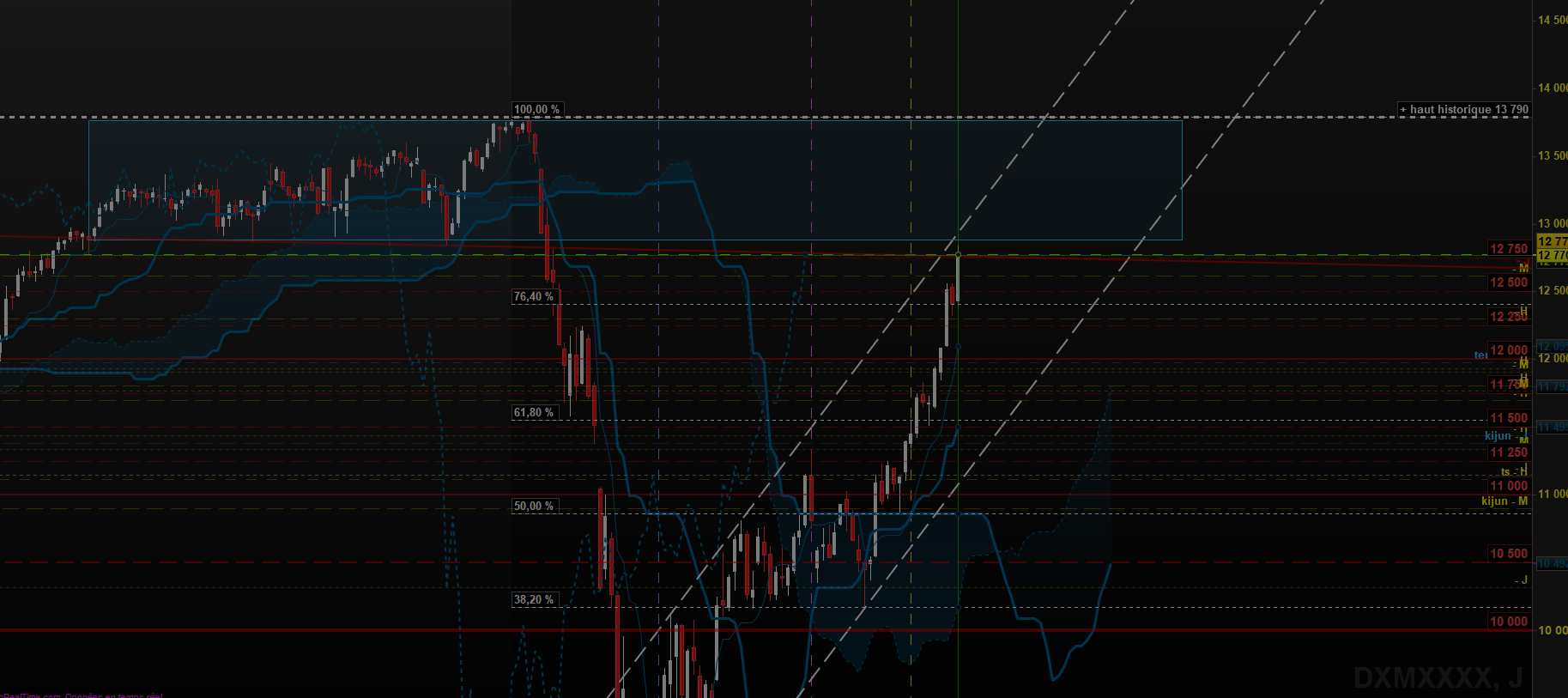This screenshot has width=1568, height=698.
Task: Select the ts - H label
Action: (x=1514, y=471)
